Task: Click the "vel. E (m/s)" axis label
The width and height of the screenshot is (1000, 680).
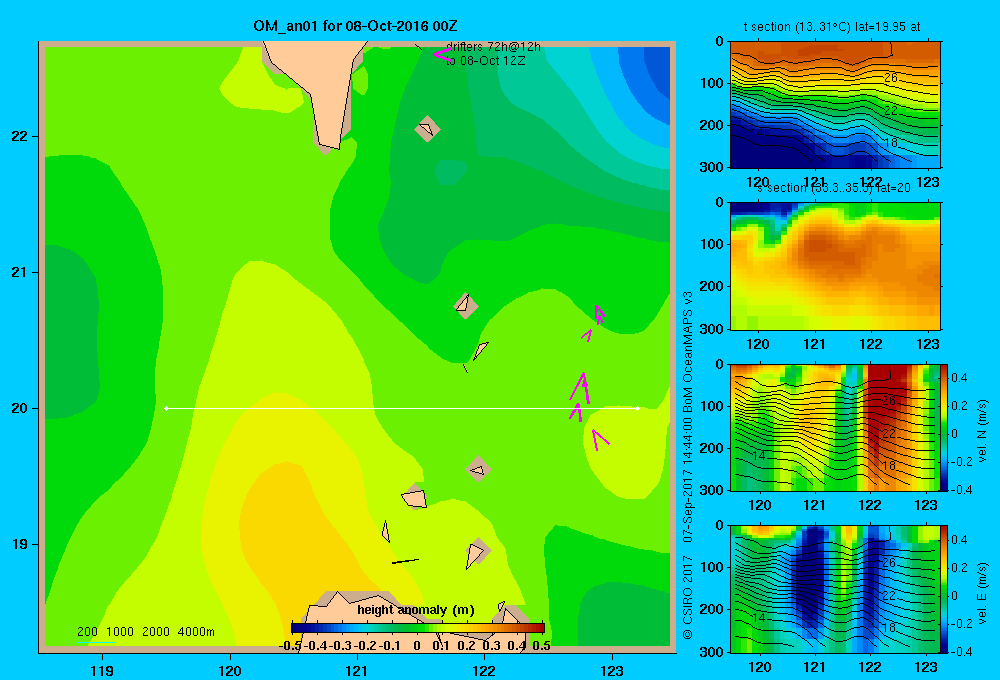Action: tap(982, 592)
